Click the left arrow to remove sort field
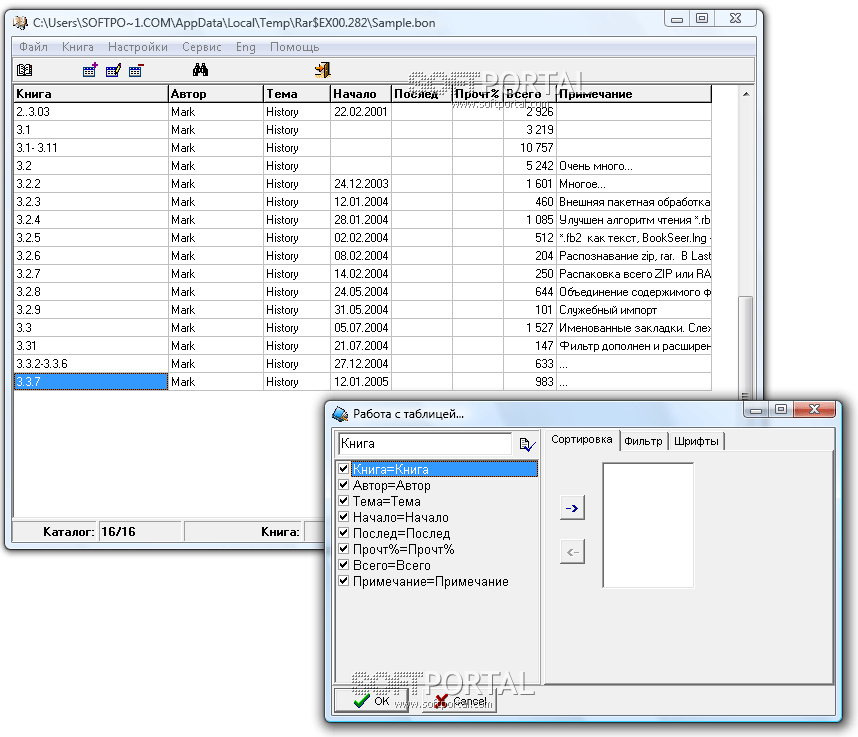The width and height of the screenshot is (858, 737). tap(572, 552)
